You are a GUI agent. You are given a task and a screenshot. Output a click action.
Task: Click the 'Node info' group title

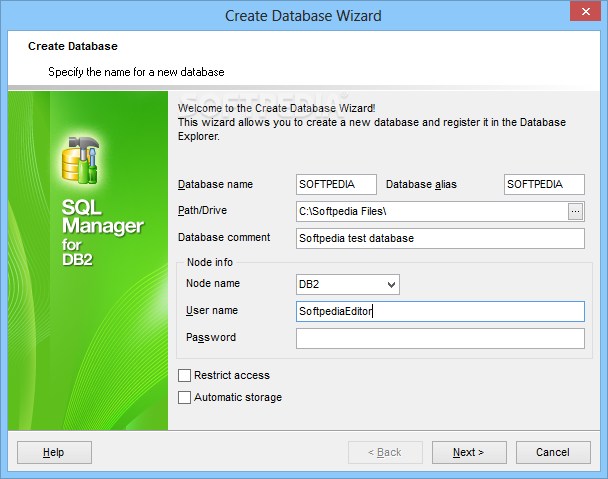pyautogui.click(x=210, y=262)
